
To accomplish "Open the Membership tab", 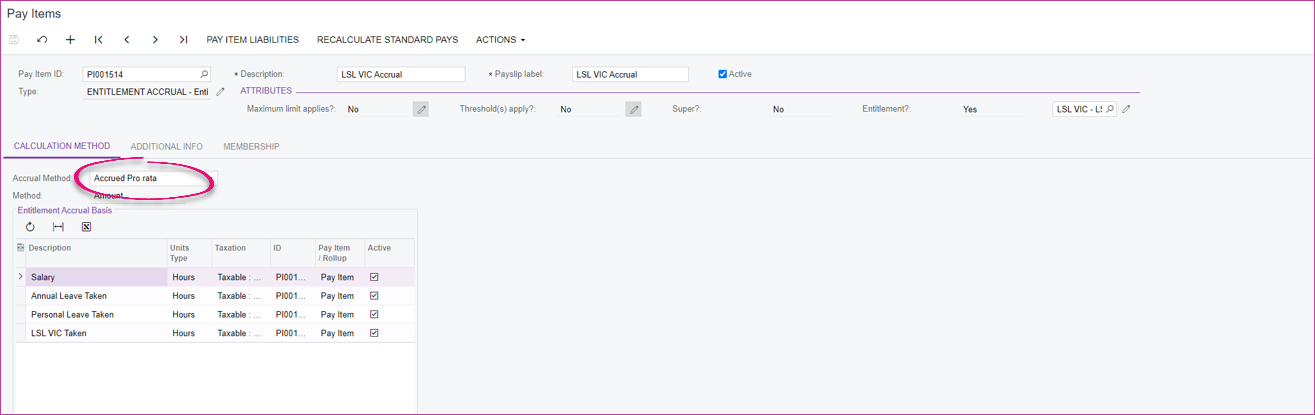I will (x=251, y=147).
